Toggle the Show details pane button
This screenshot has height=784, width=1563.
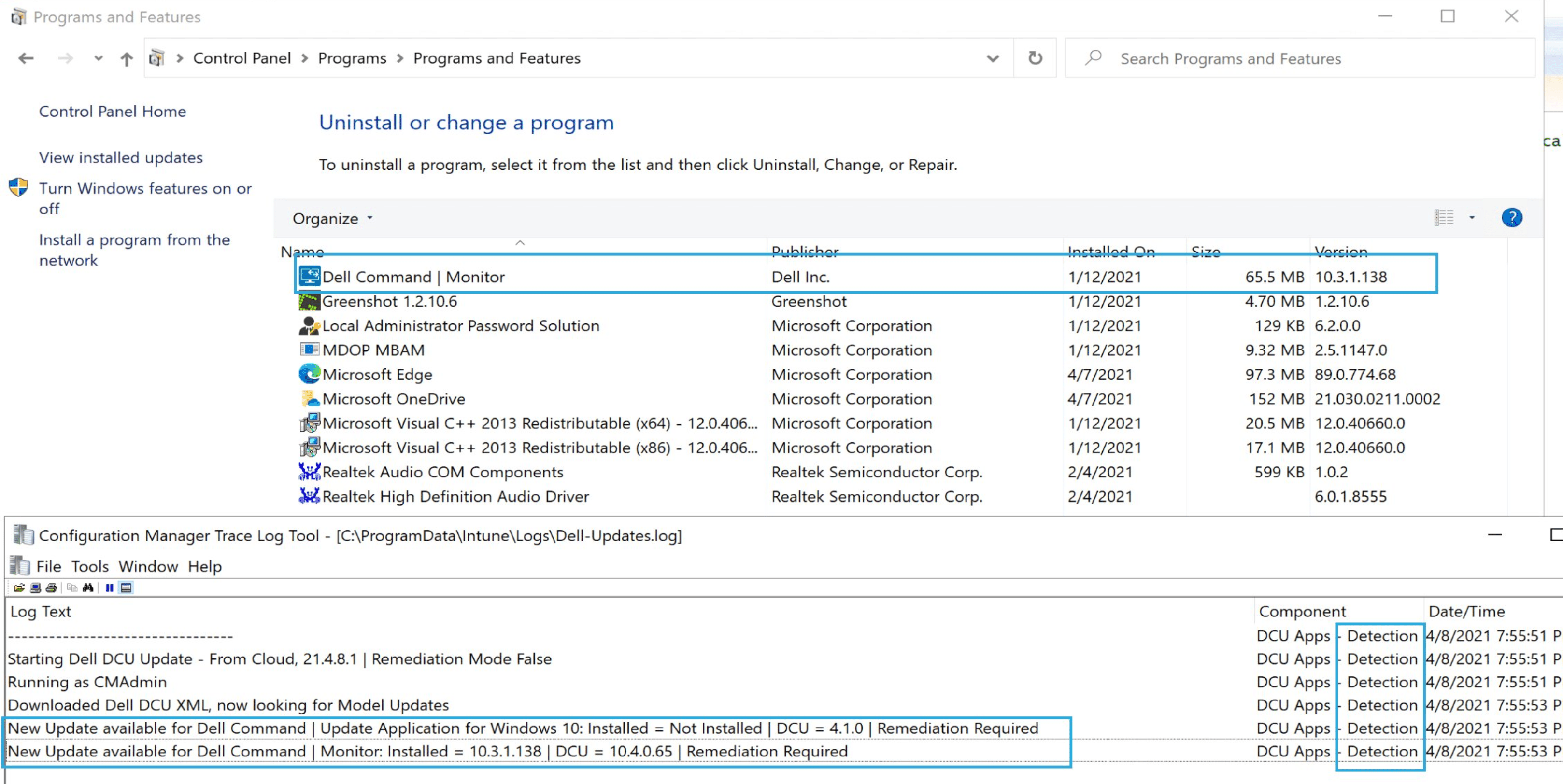coord(126,588)
